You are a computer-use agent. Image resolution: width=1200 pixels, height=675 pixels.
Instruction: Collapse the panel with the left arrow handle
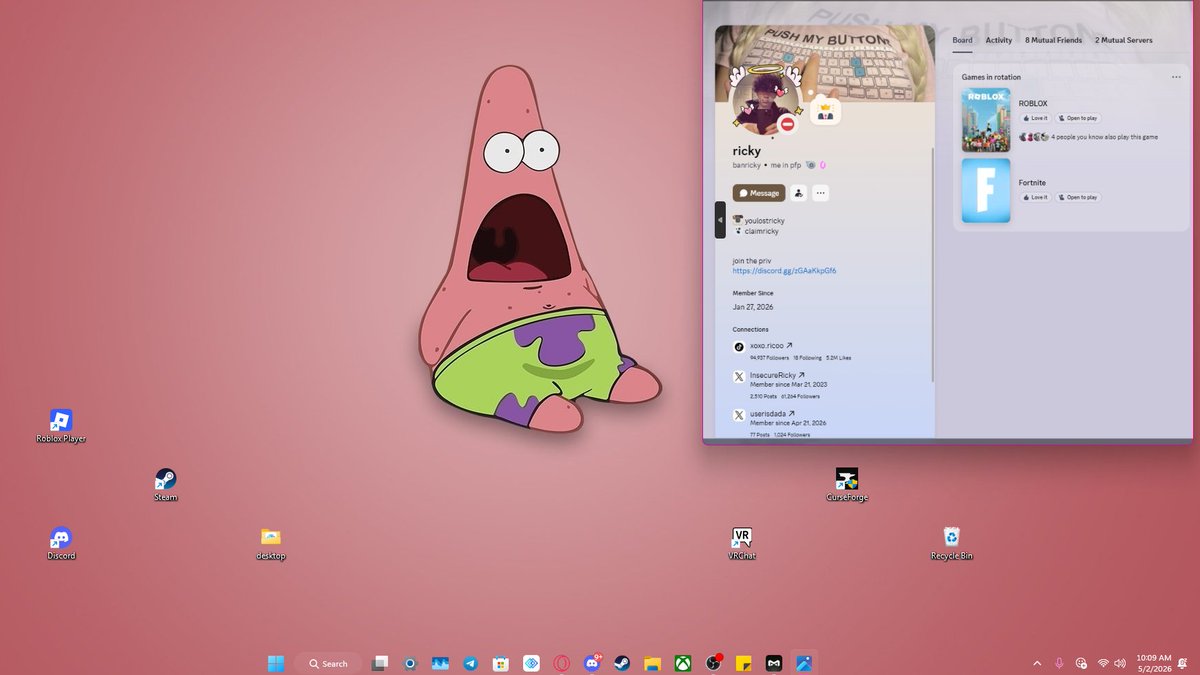pyautogui.click(x=720, y=220)
